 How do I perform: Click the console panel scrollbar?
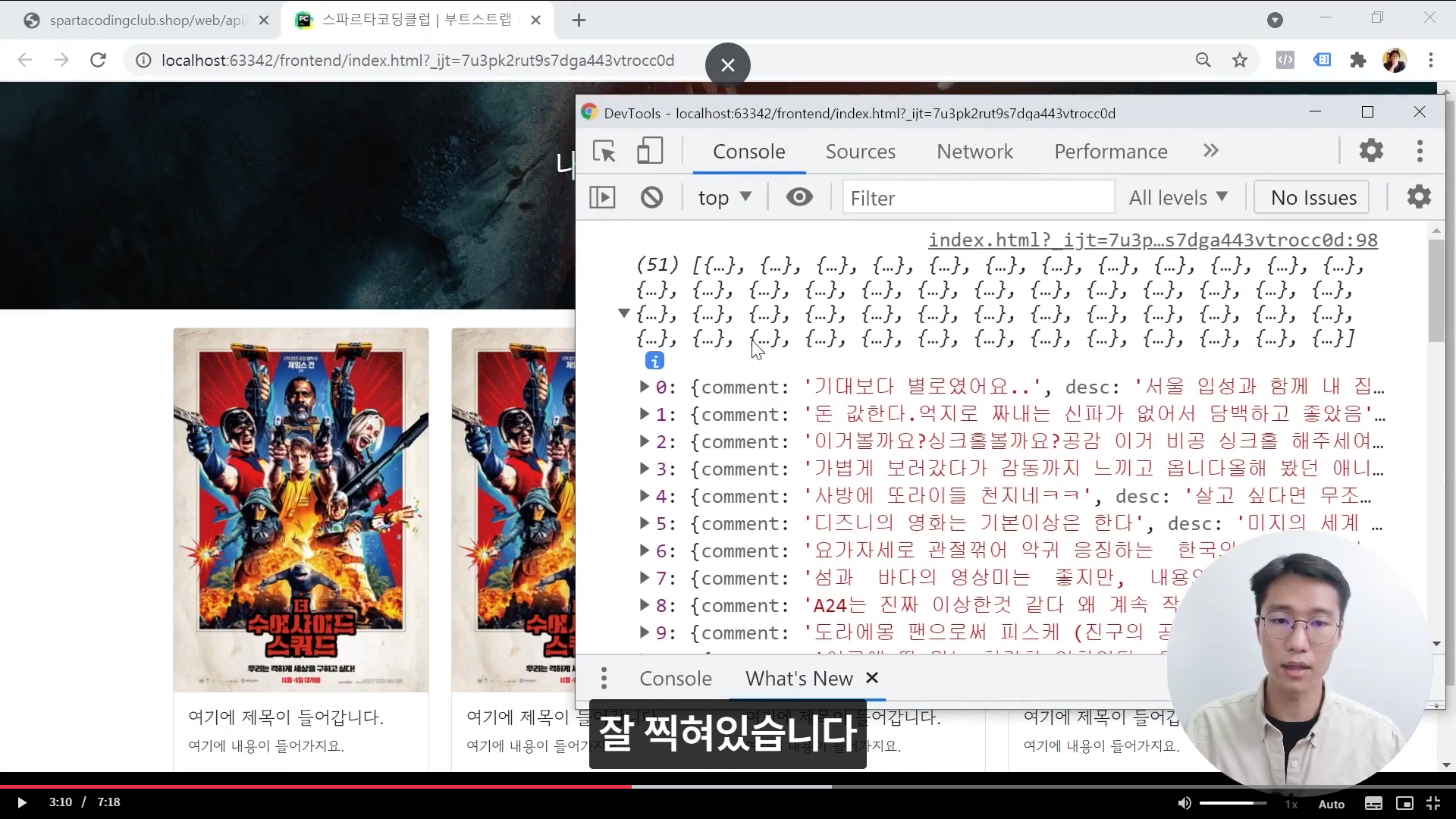(x=1436, y=290)
